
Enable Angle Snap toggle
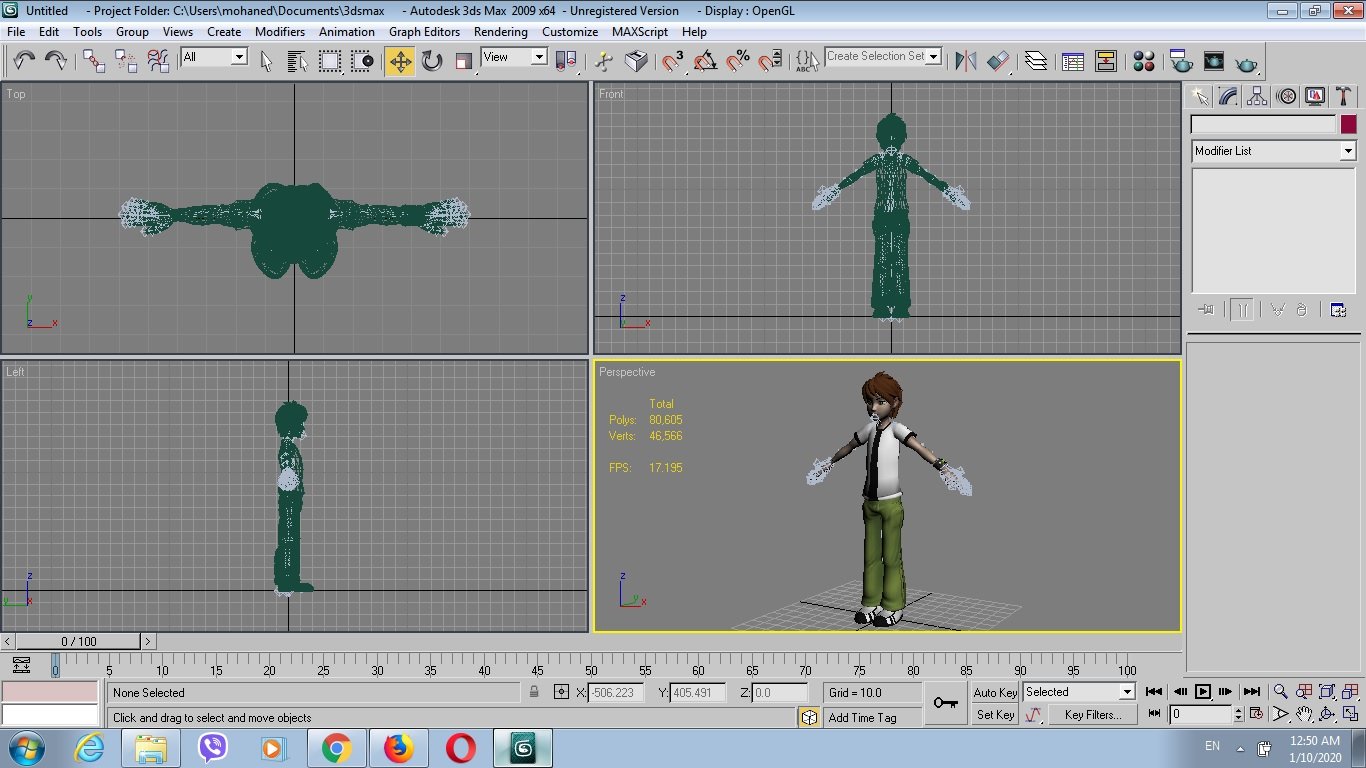tap(707, 61)
